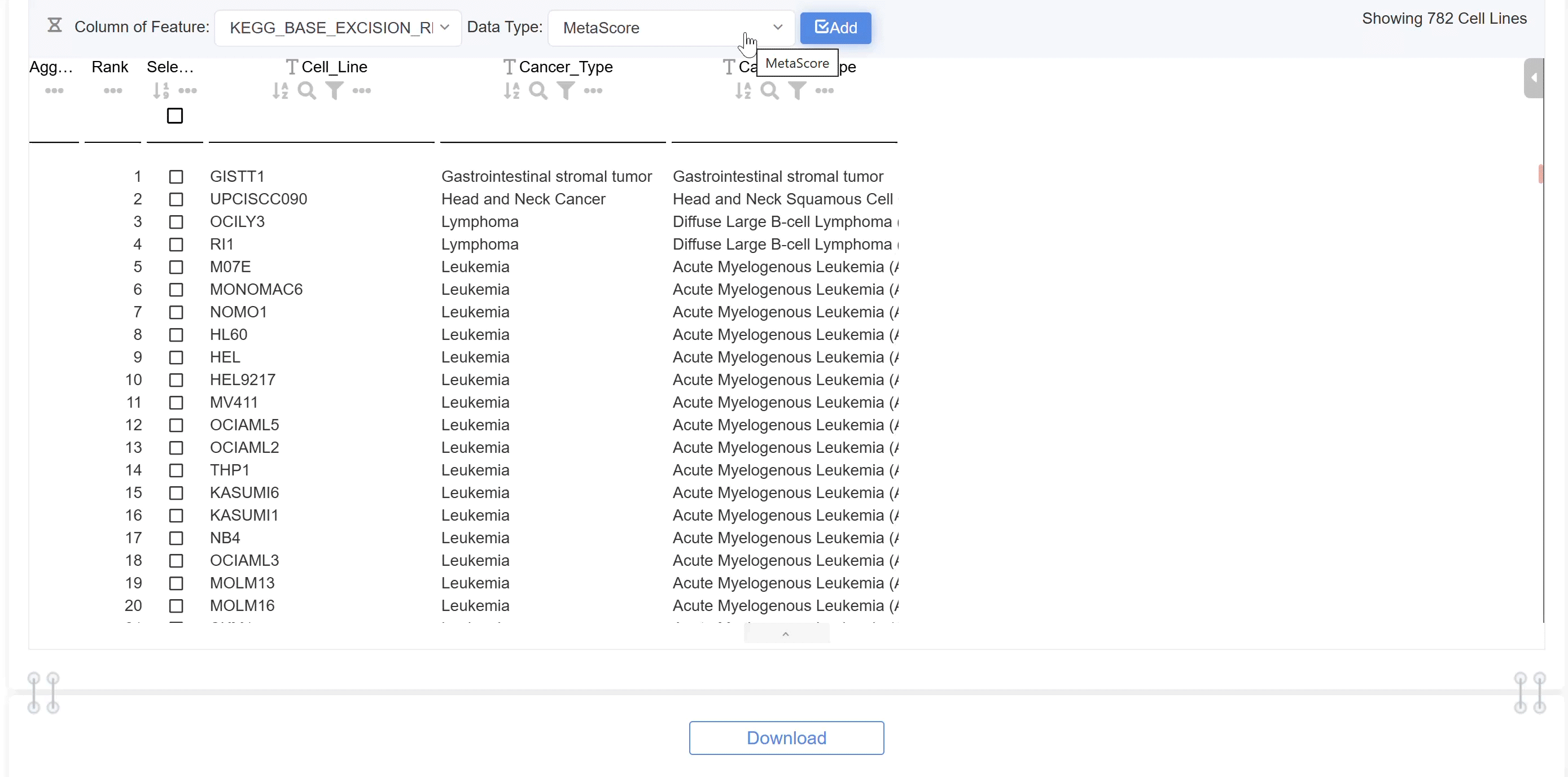
Task: Click the search icon under Cell_Line column
Action: point(307,91)
